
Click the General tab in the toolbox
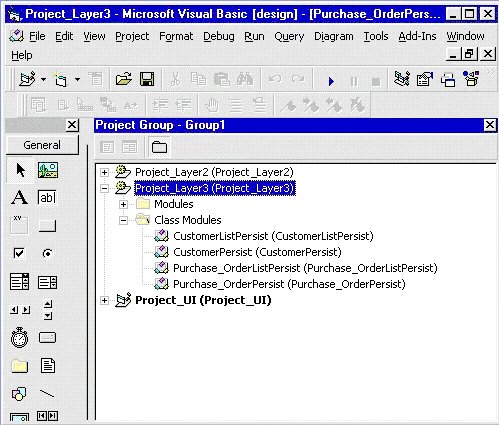(x=42, y=145)
